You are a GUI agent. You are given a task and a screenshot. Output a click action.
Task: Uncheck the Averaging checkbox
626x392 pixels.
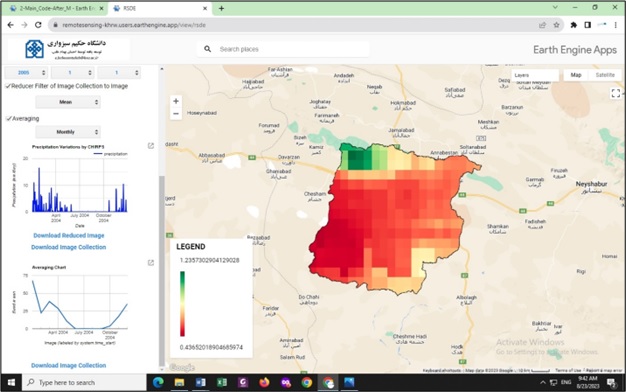point(8,119)
